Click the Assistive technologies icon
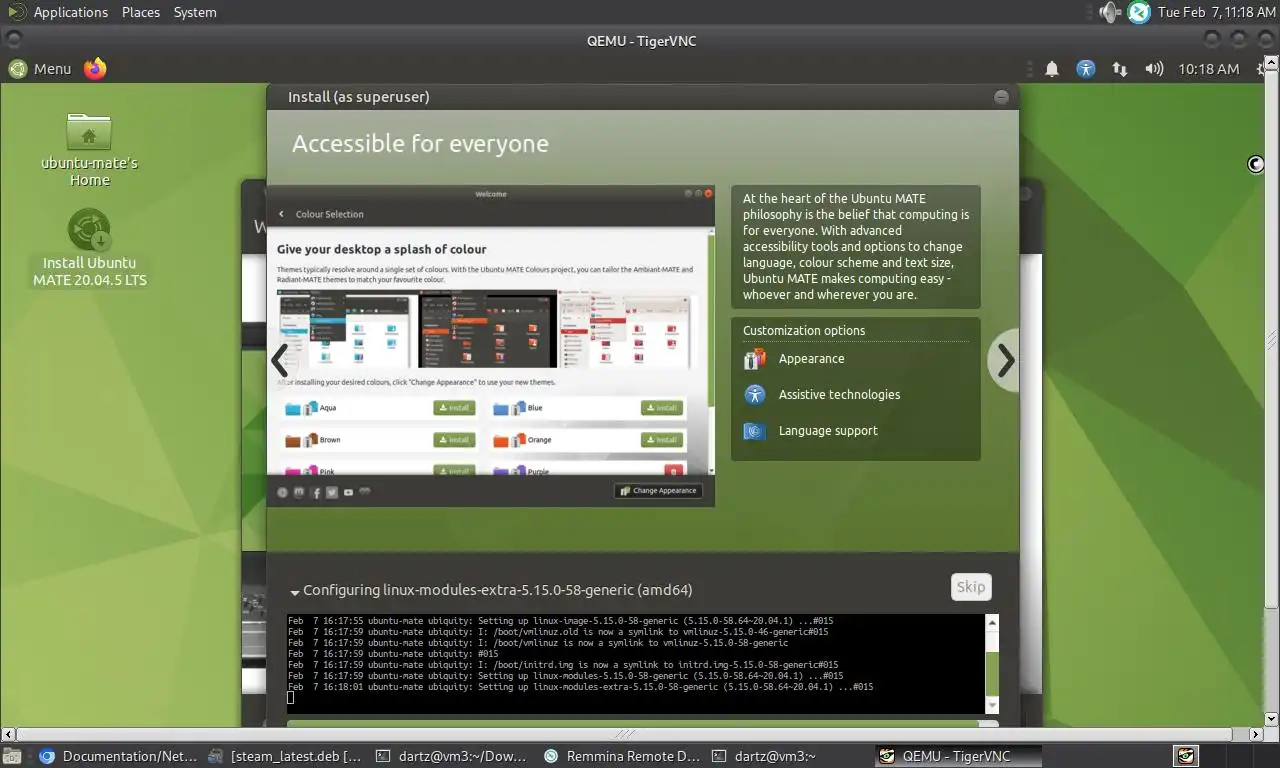Screen dimensions: 1280x768 (x=755, y=394)
